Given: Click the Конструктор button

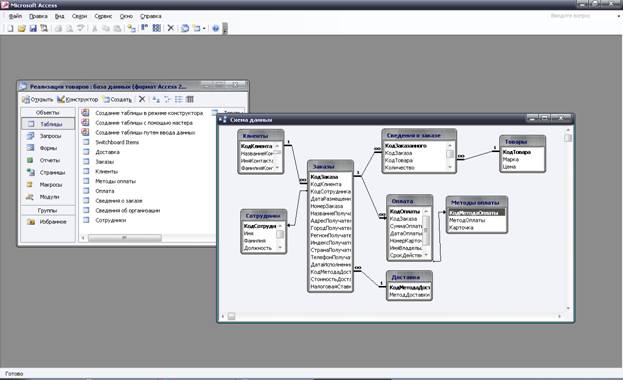Looking at the screenshot, I should pyautogui.click(x=77, y=99).
